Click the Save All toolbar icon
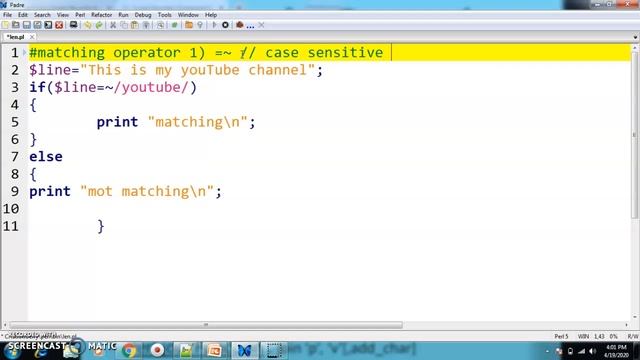640x360 pixels. [37, 25]
